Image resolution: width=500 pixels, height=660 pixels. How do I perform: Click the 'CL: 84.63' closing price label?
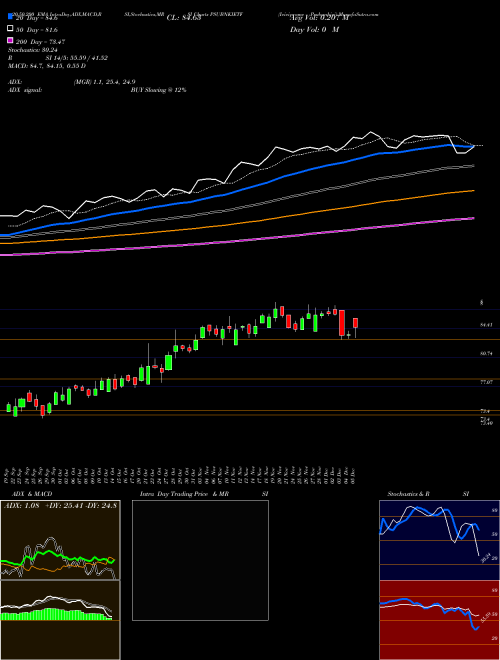pyautogui.click(x=184, y=18)
